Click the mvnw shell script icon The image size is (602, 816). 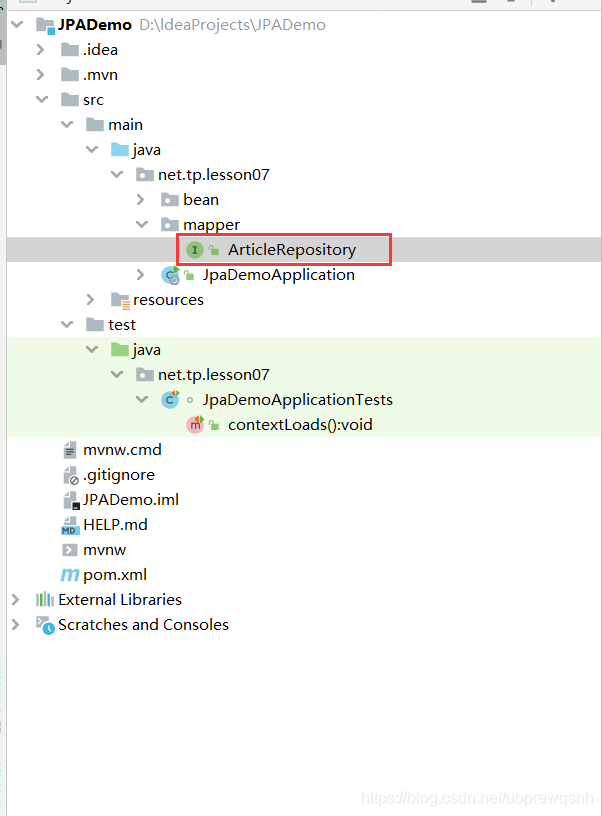pos(70,550)
